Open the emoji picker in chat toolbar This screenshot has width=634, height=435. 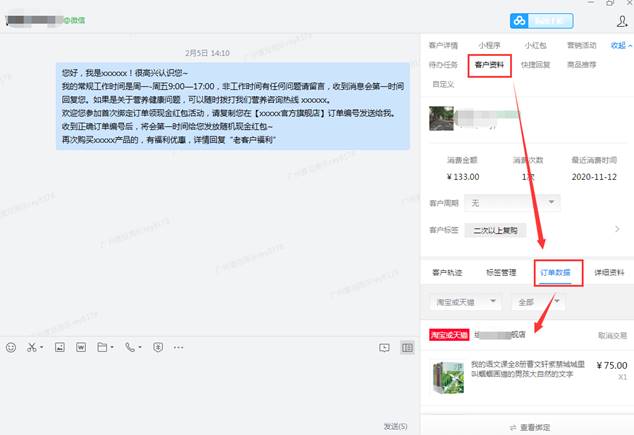pyautogui.click(x=11, y=348)
